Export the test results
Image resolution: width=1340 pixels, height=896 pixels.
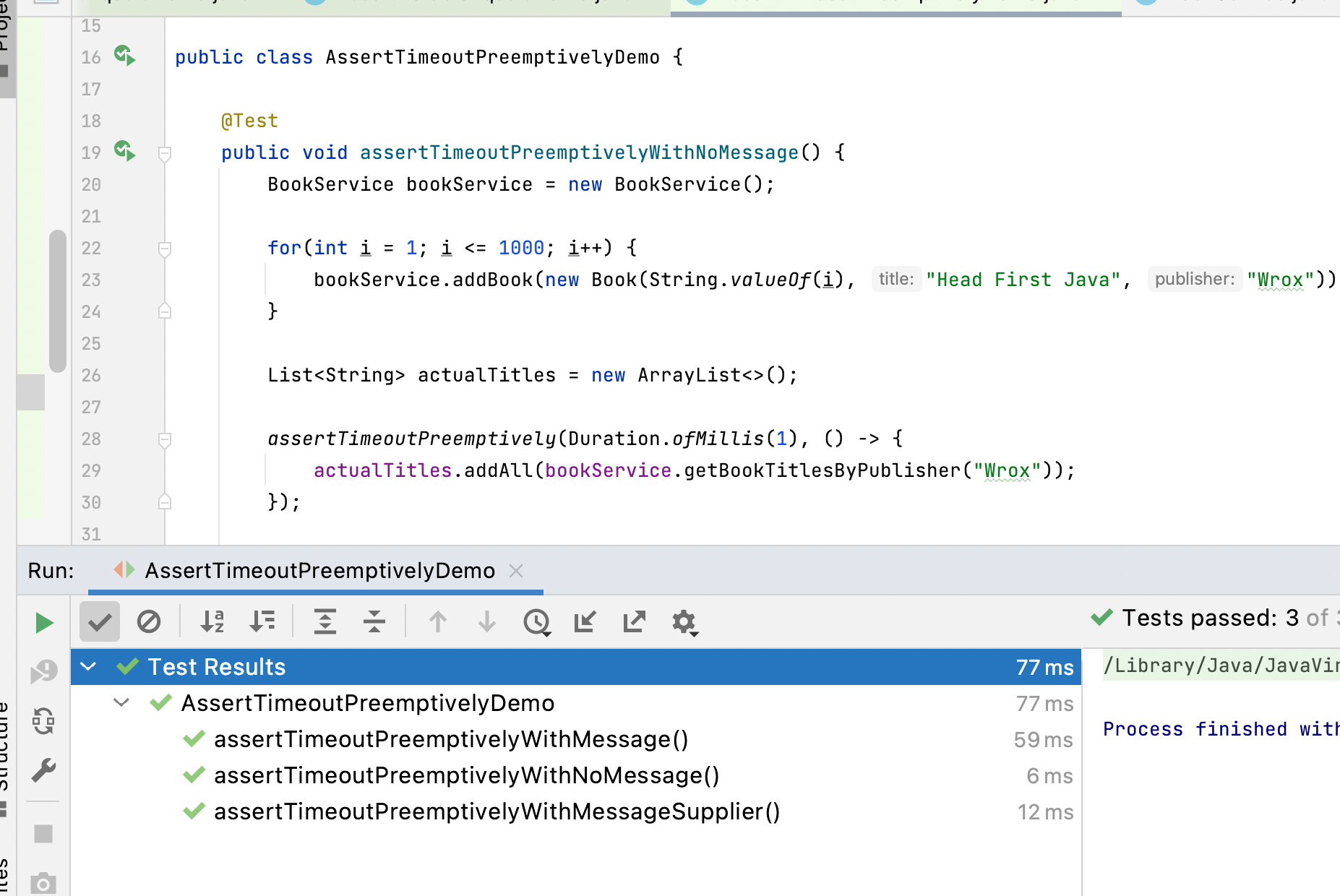[633, 621]
